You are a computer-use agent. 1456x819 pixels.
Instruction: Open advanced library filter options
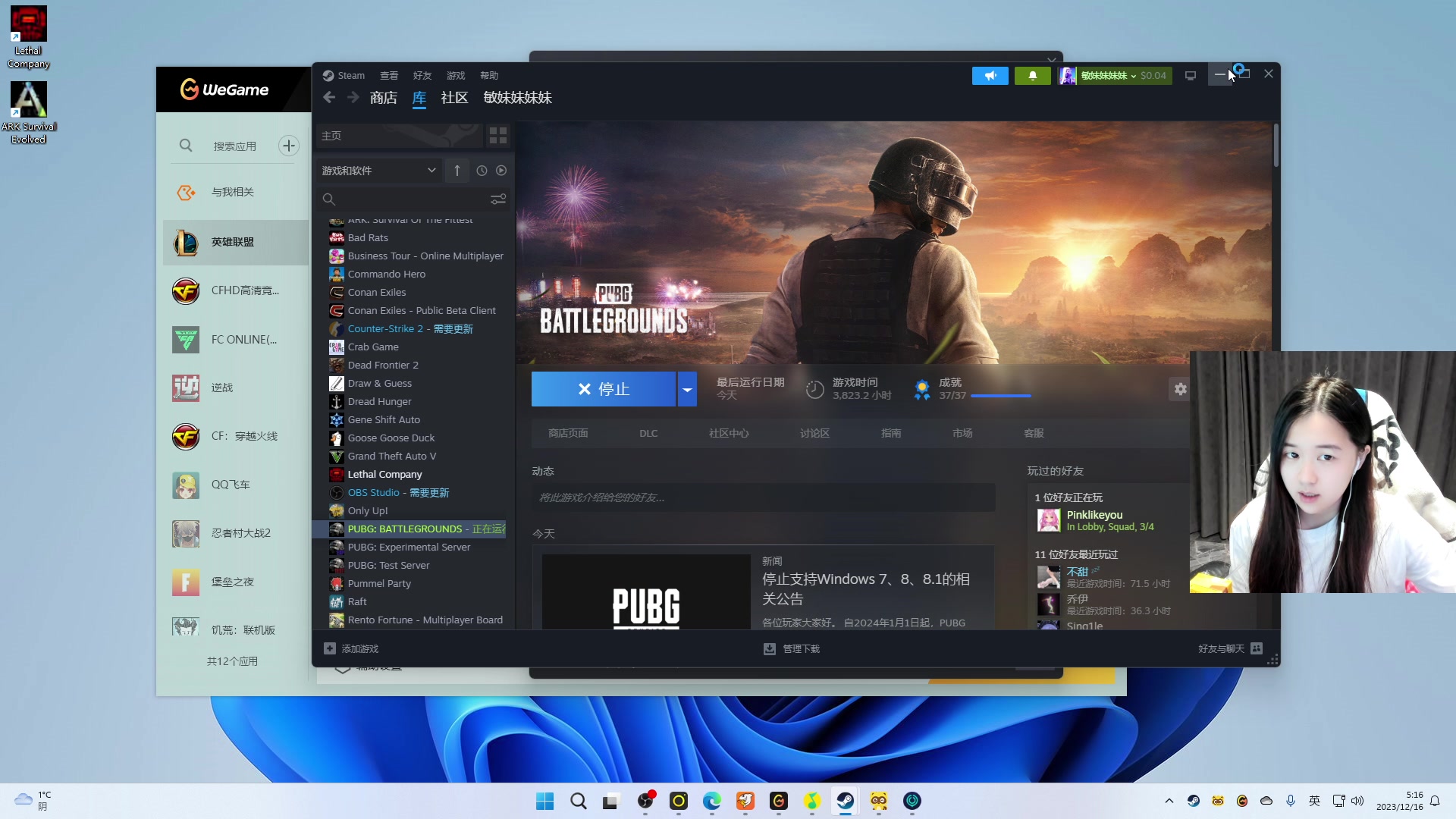coord(498,199)
